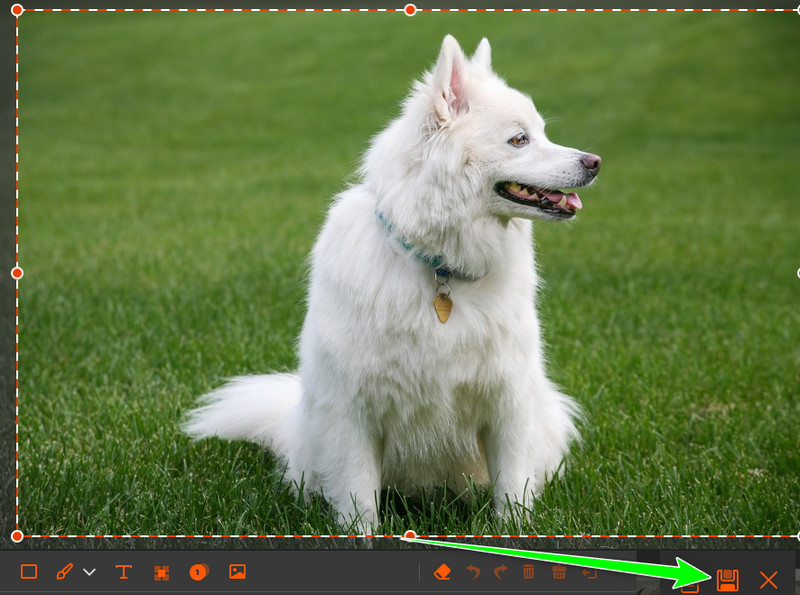Redo the last annotation
This screenshot has height=595, width=800.
pos(501,572)
